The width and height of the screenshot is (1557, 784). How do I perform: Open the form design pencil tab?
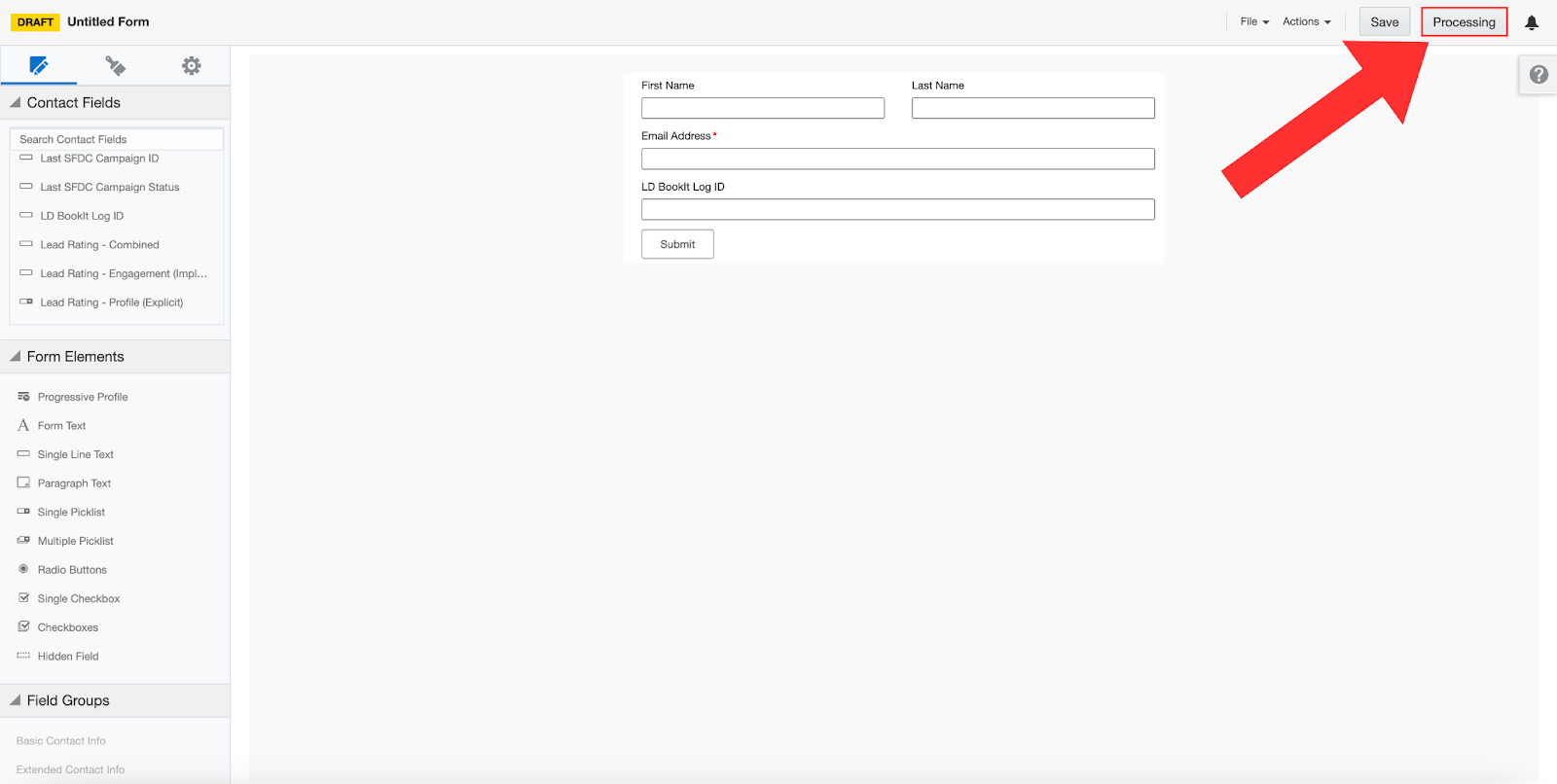39,66
